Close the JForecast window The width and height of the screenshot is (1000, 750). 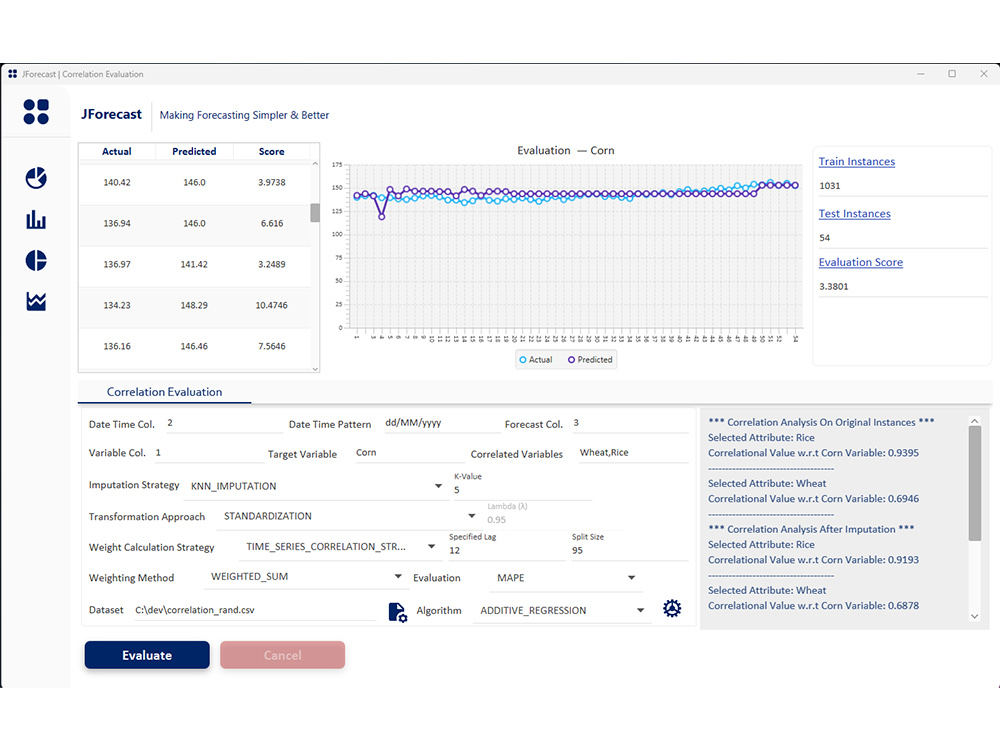[984, 74]
